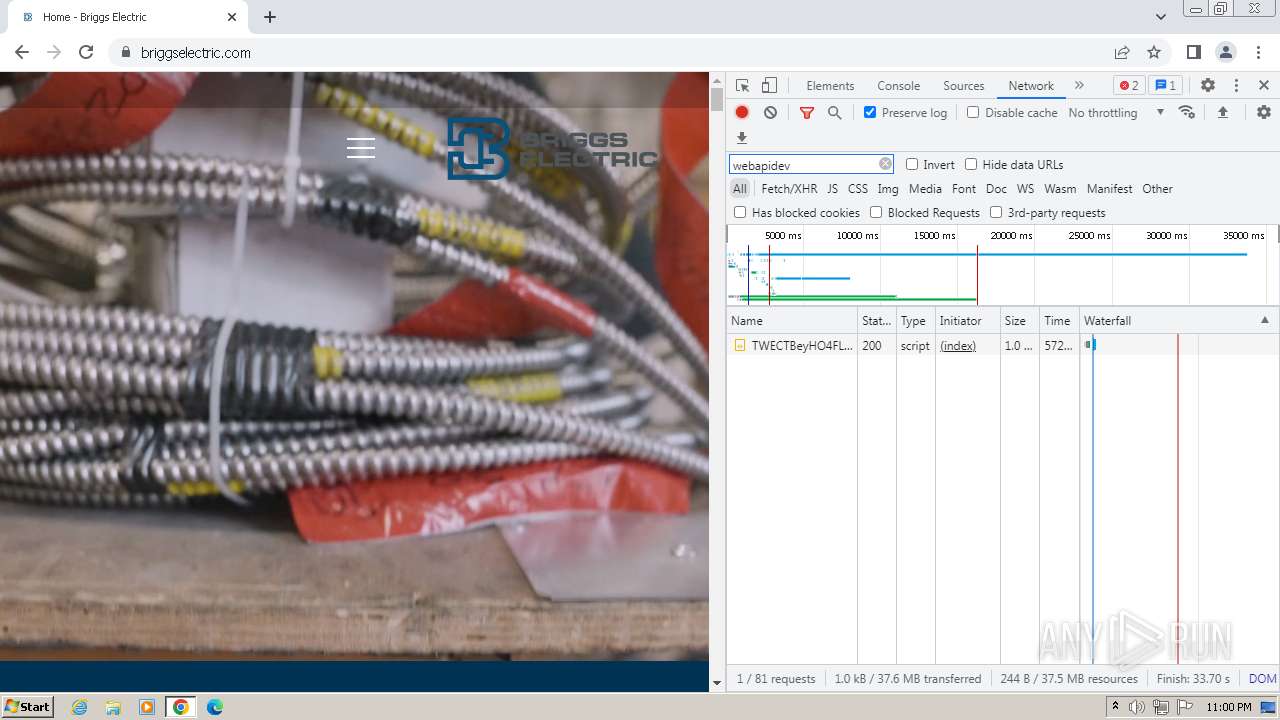This screenshot has height=720, width=1280.
Task: Check 3rd-party requests checkbox
Action: [x=996, y=212]
